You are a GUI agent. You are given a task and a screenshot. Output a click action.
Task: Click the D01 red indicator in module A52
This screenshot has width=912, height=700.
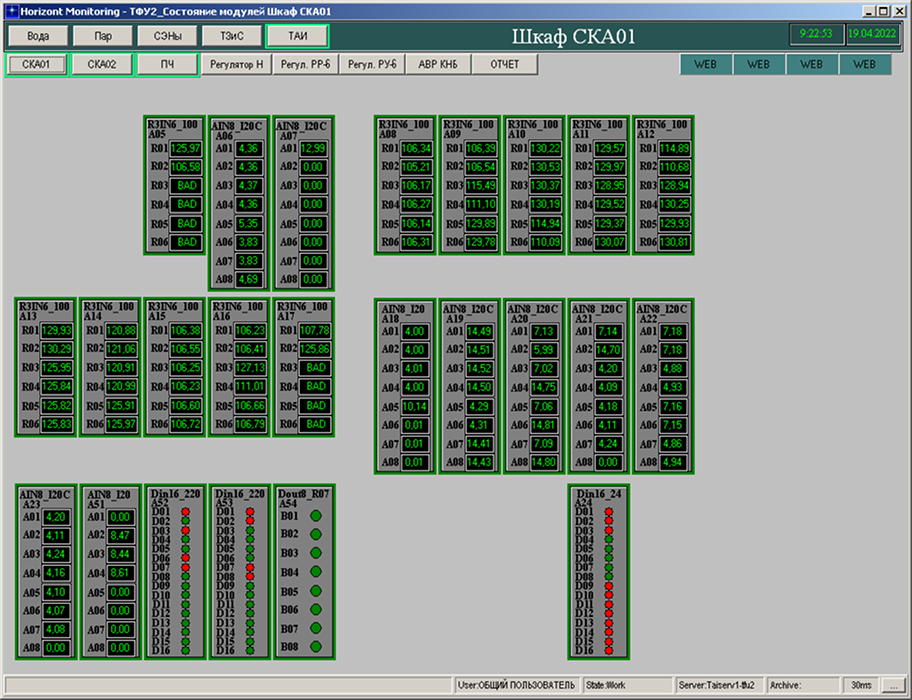(185, 512)
